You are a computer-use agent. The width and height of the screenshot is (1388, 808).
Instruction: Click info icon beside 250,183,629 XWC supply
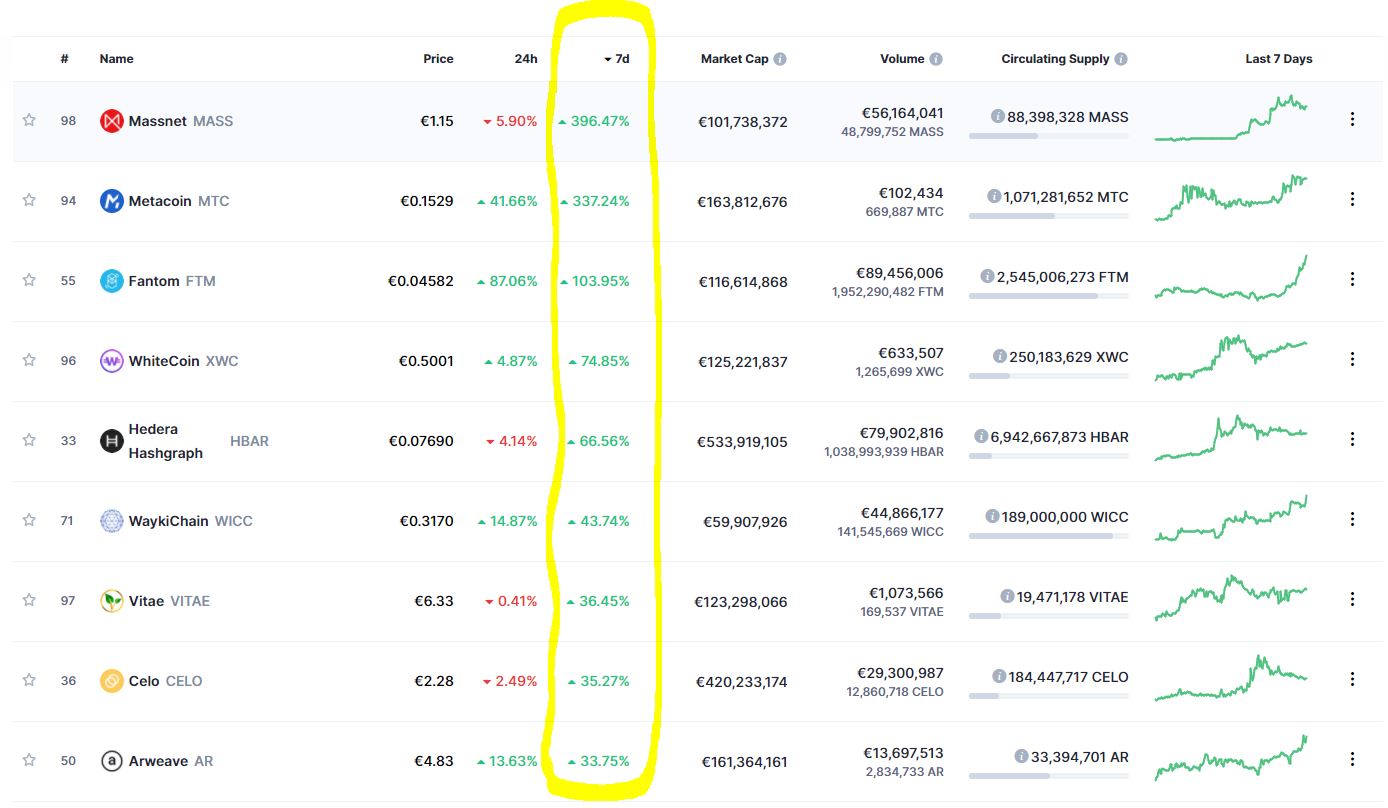pyautogui.click(x=1000, y=357)
